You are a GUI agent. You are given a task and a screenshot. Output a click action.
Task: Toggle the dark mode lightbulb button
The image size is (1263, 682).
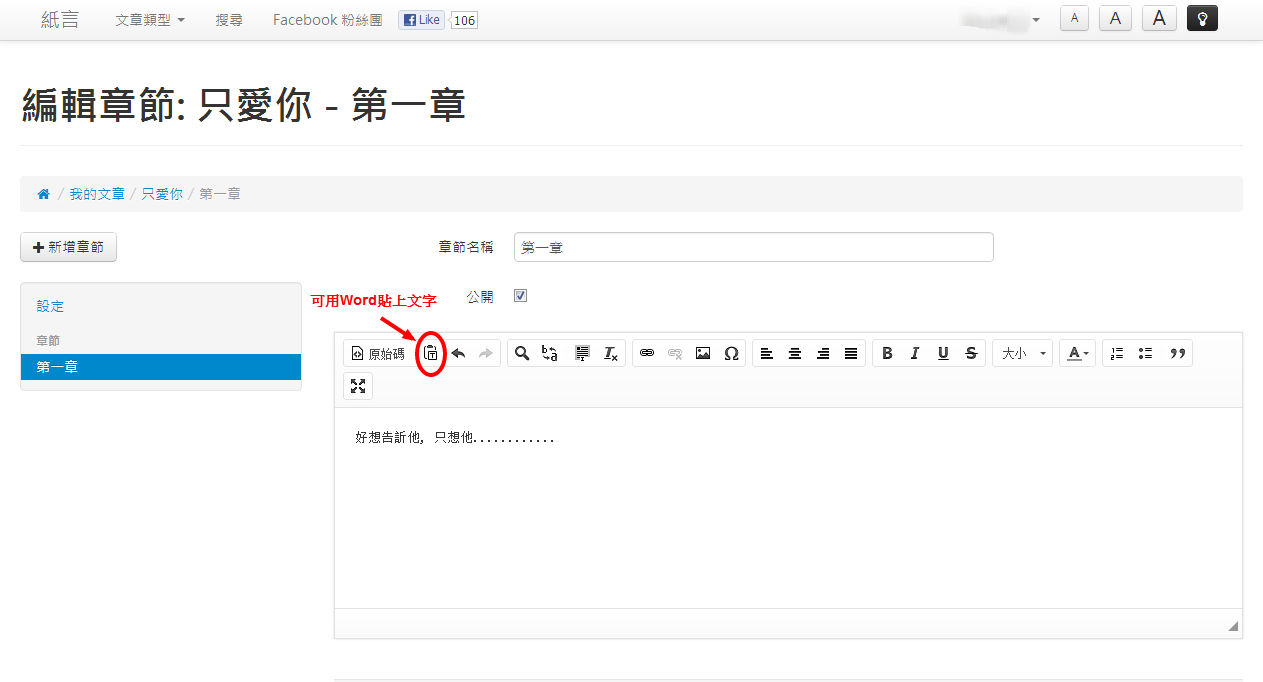1202,18
